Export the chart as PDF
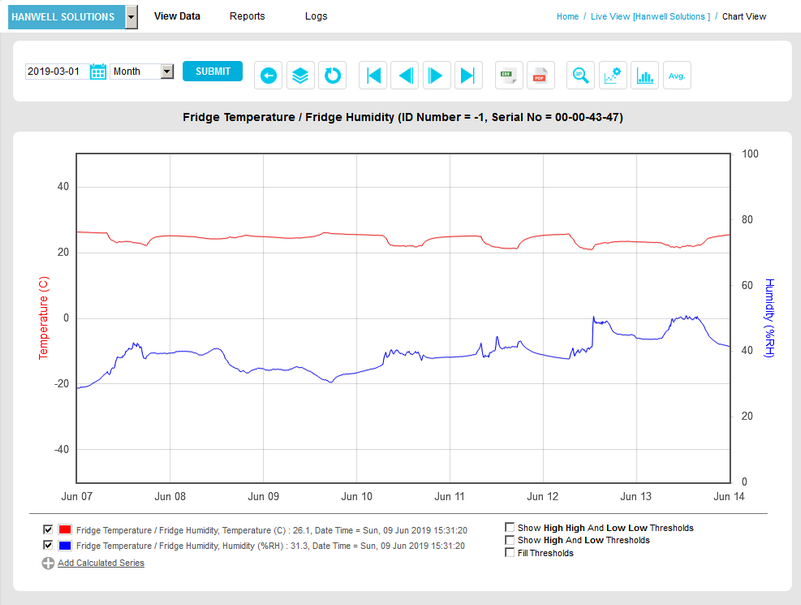This screenshot has width=801, height=605. point(540,75)
